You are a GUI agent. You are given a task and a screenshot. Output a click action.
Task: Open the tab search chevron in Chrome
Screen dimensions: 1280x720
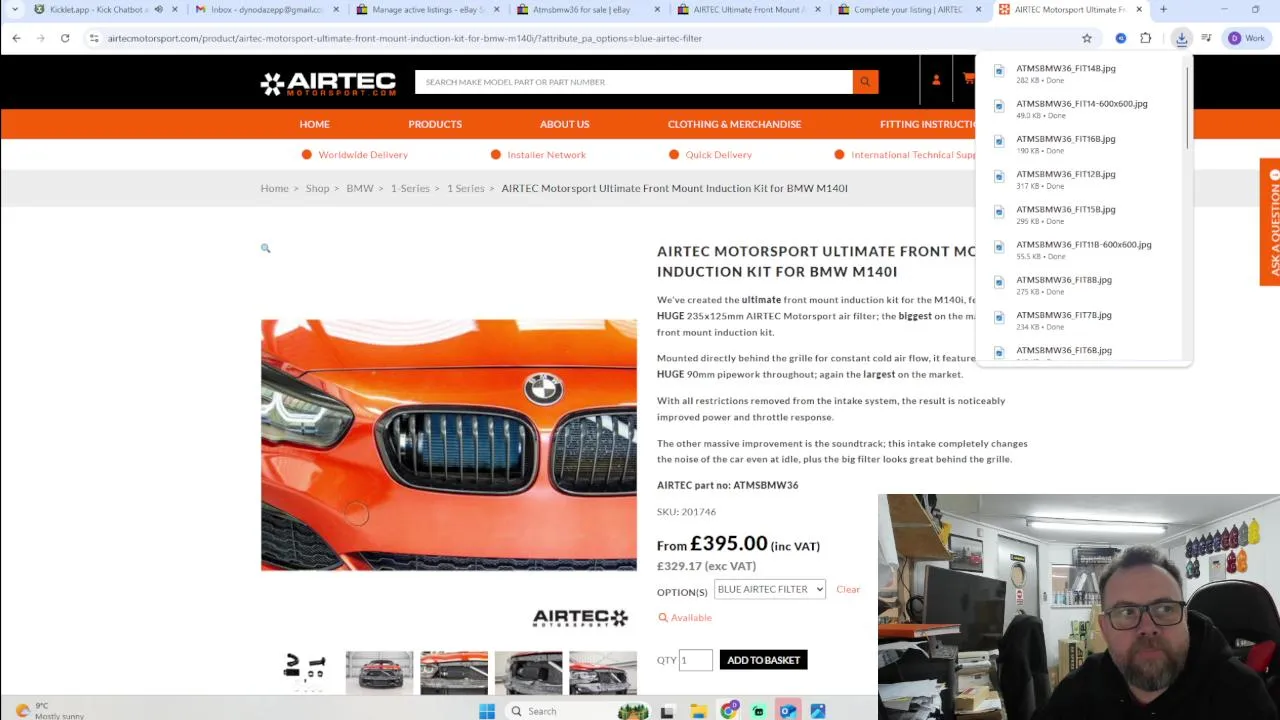tap(14, 10)
